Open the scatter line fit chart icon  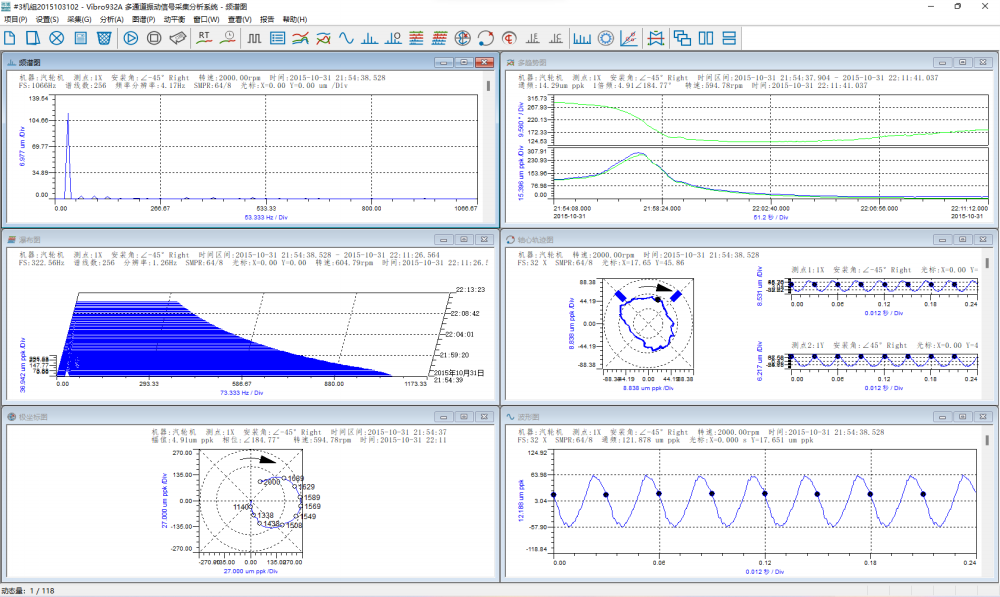pos(629,38)
